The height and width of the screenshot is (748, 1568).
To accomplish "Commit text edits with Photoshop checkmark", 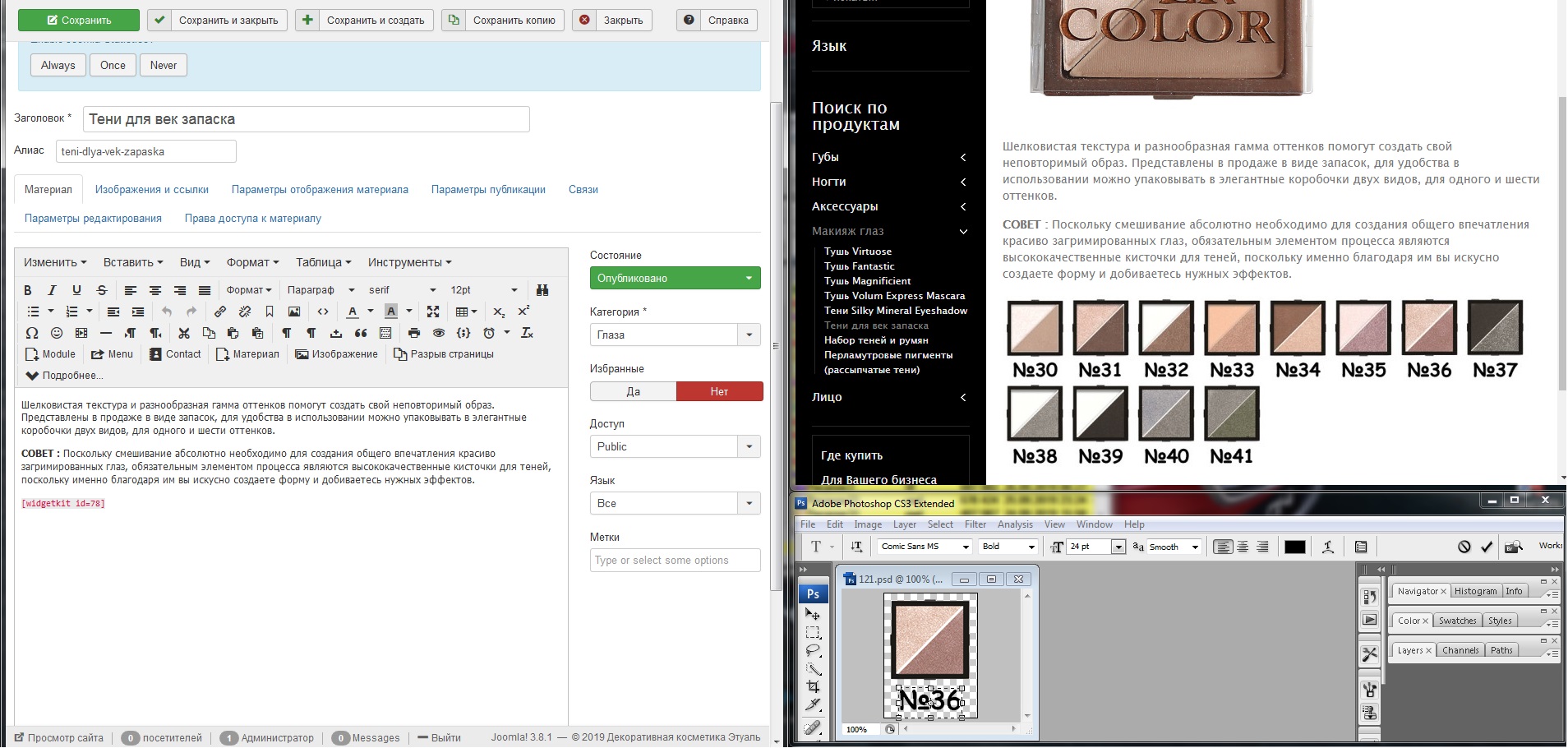I will click(1487, 547).
